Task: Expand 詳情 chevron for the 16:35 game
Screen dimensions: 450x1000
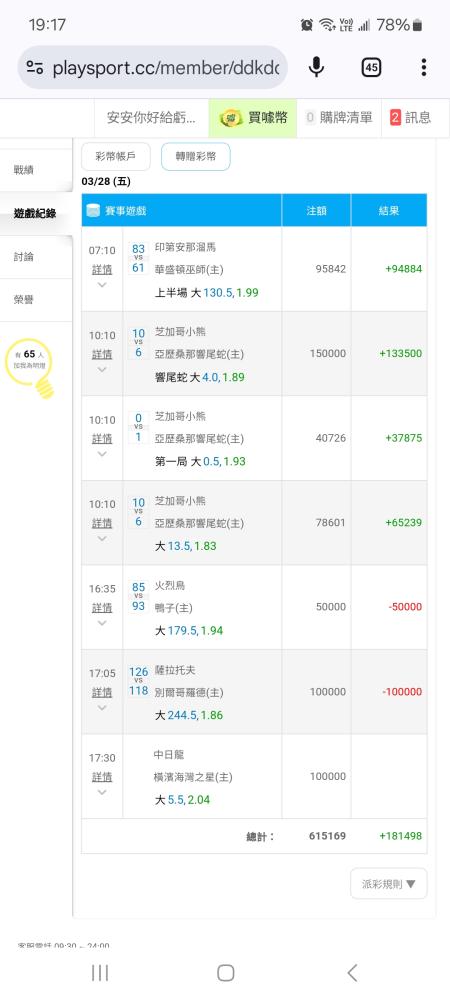Action: 102,623
